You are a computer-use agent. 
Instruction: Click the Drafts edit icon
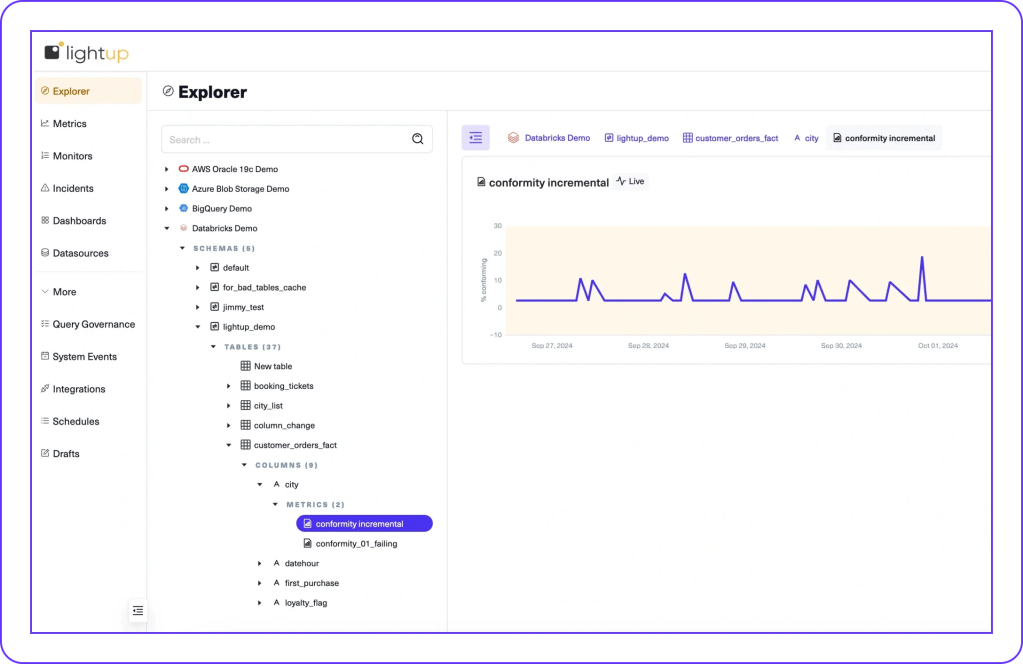point(45,454)
